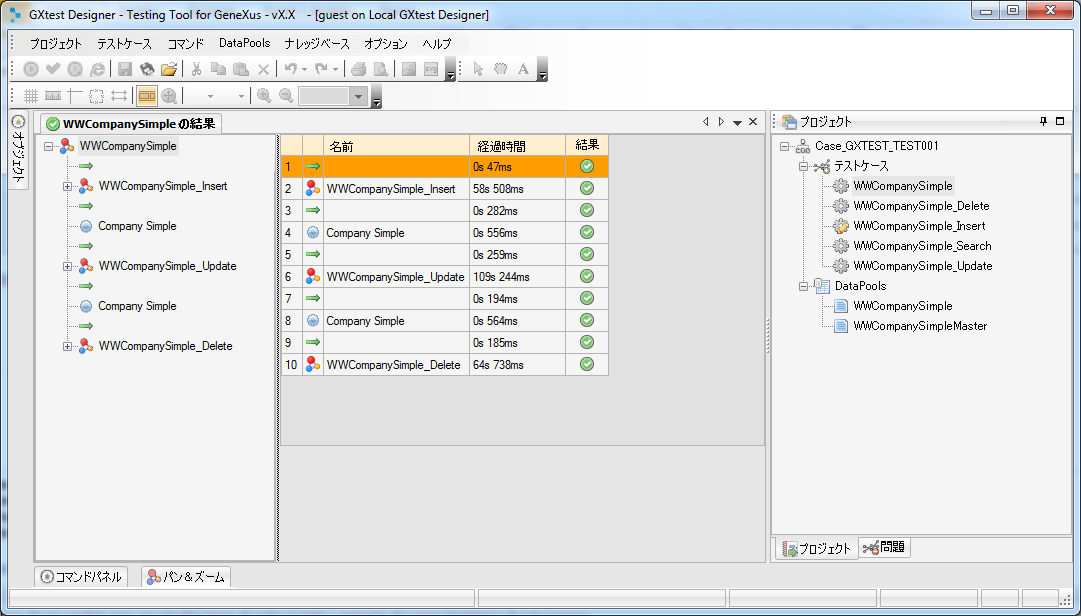Select row 6 WWCompanySimple_Update in results grid

click(395, 277)
